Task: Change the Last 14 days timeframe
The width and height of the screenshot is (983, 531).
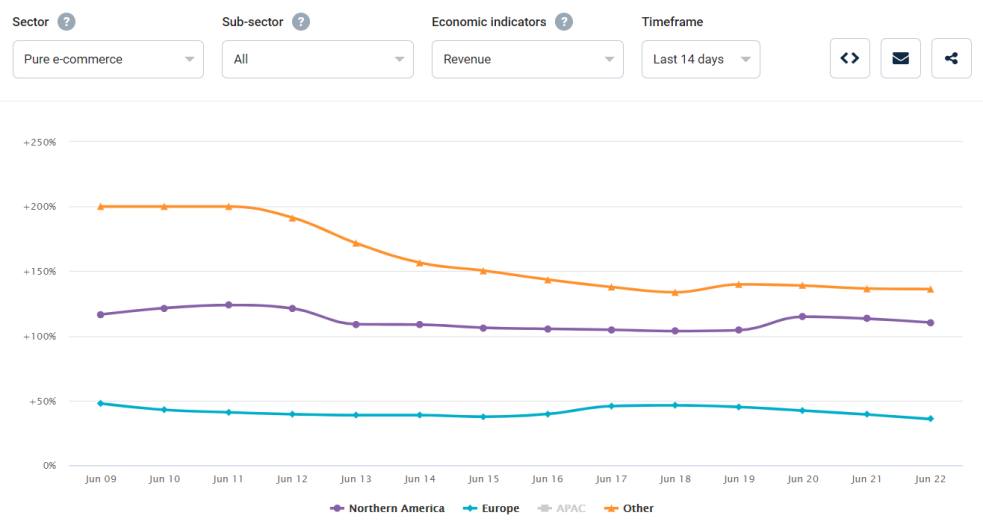Action: click(x=700, y=59)
